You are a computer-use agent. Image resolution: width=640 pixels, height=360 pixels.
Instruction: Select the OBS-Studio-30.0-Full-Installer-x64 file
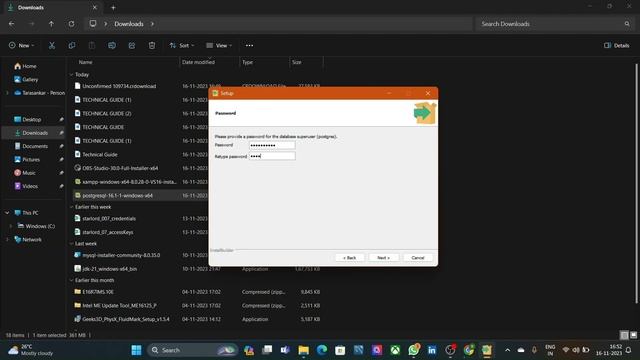[120, 168]
